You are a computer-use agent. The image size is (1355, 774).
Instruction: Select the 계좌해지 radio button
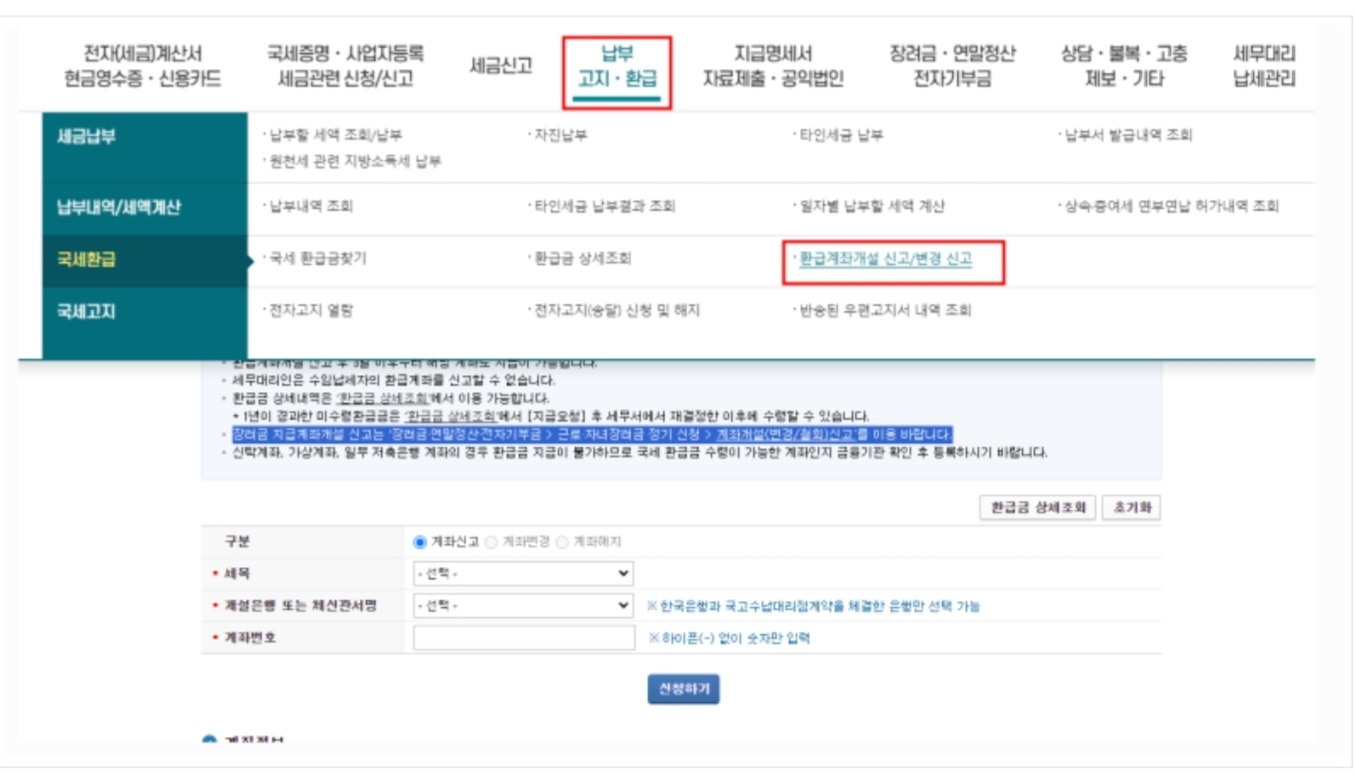[x=562, y=542]
